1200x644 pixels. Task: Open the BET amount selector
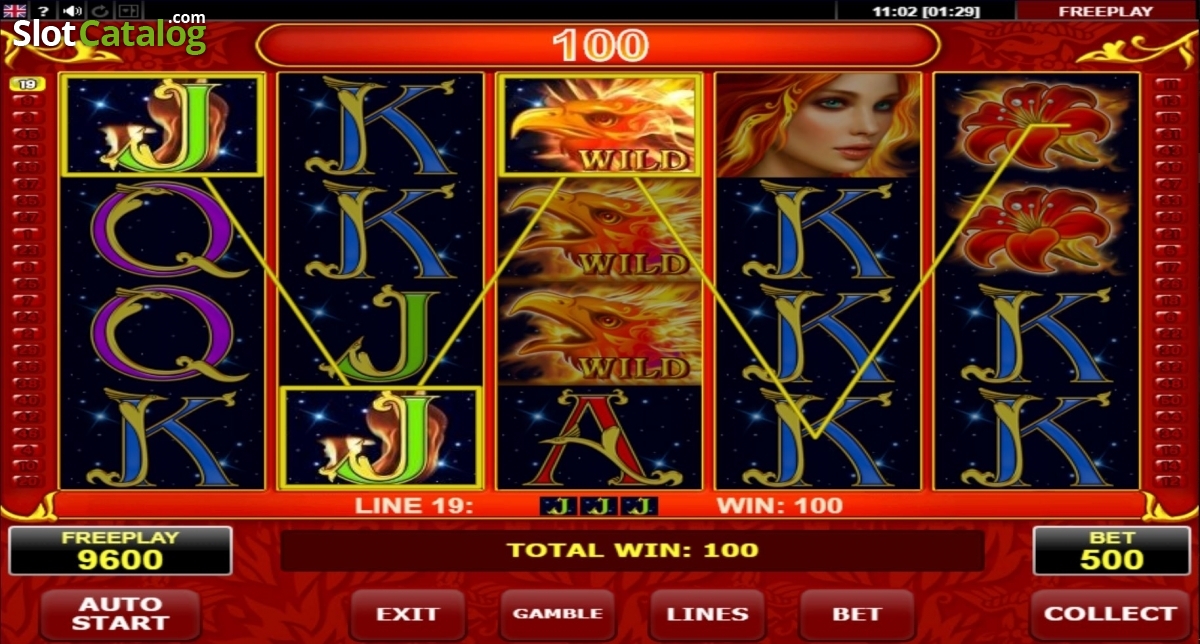(x=857, y=614)
